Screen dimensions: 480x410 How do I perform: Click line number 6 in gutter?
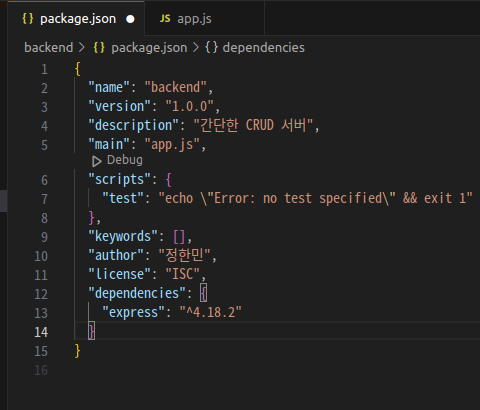coord(44,180)
